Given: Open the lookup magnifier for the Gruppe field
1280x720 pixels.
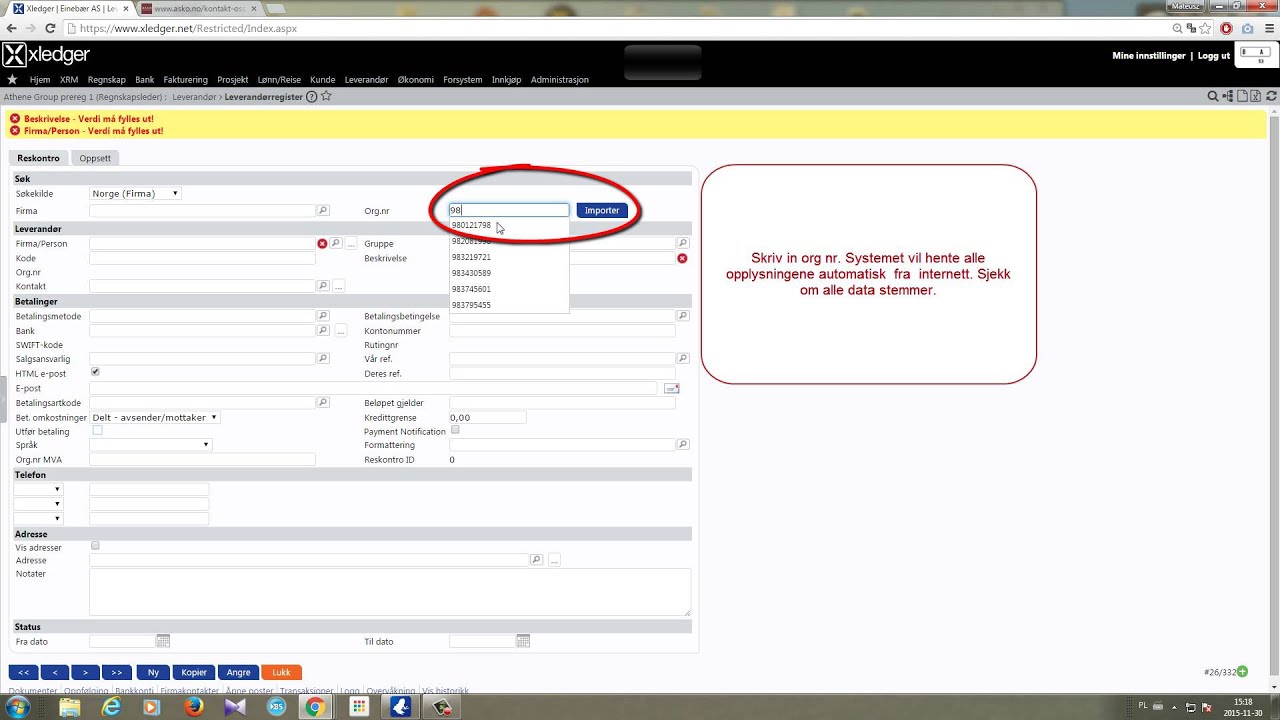Looking at the screenshot, I should [x=683, y=243].
